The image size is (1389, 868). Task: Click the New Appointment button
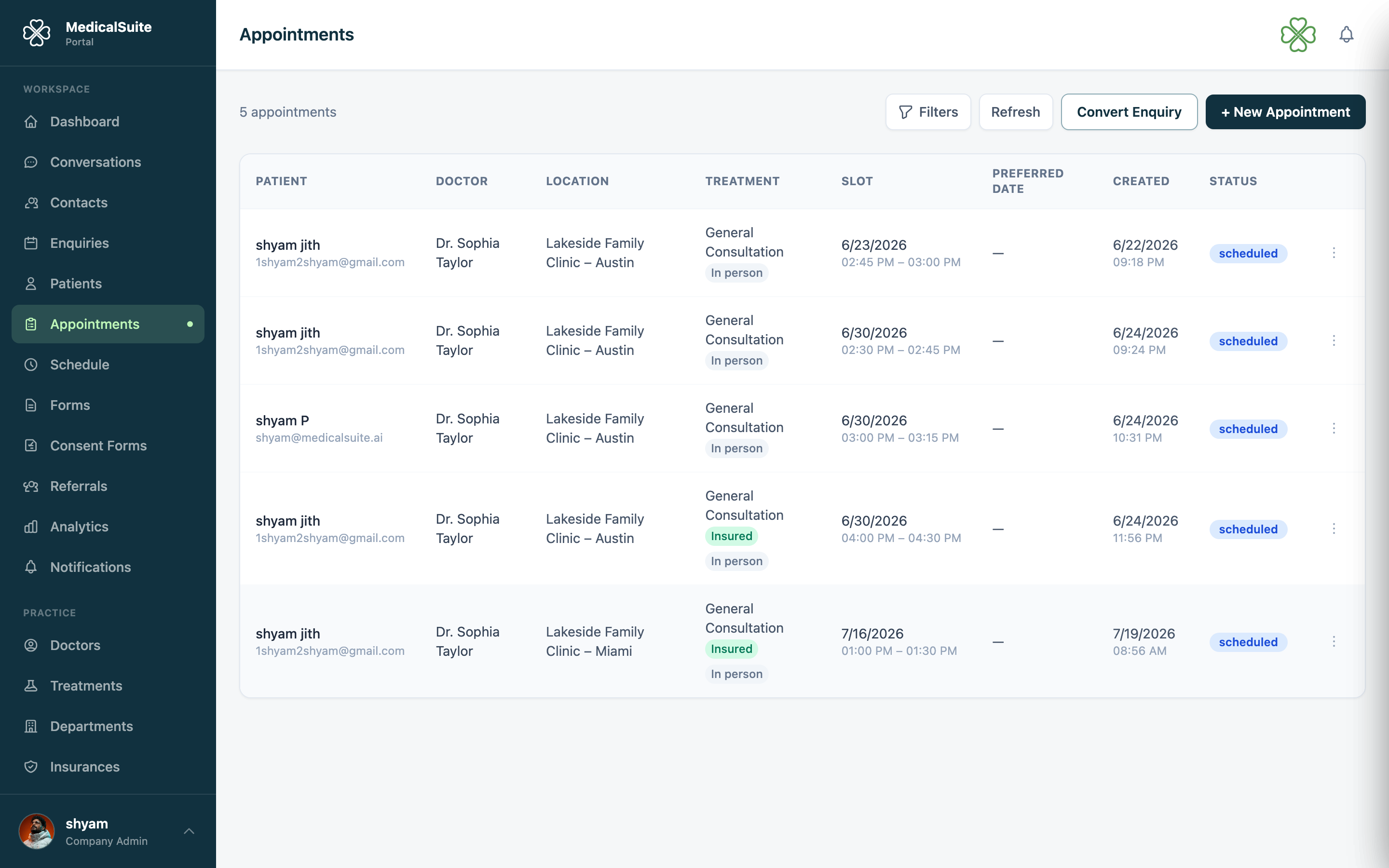[x=1285, y=112]
